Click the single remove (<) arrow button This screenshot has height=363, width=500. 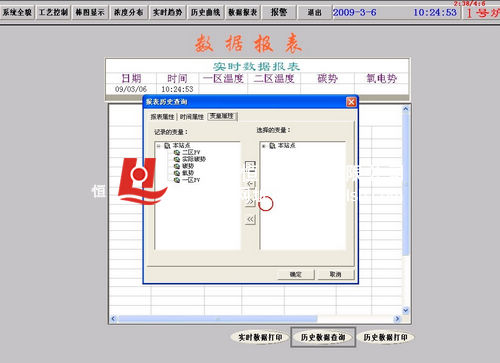coord(250,184)
